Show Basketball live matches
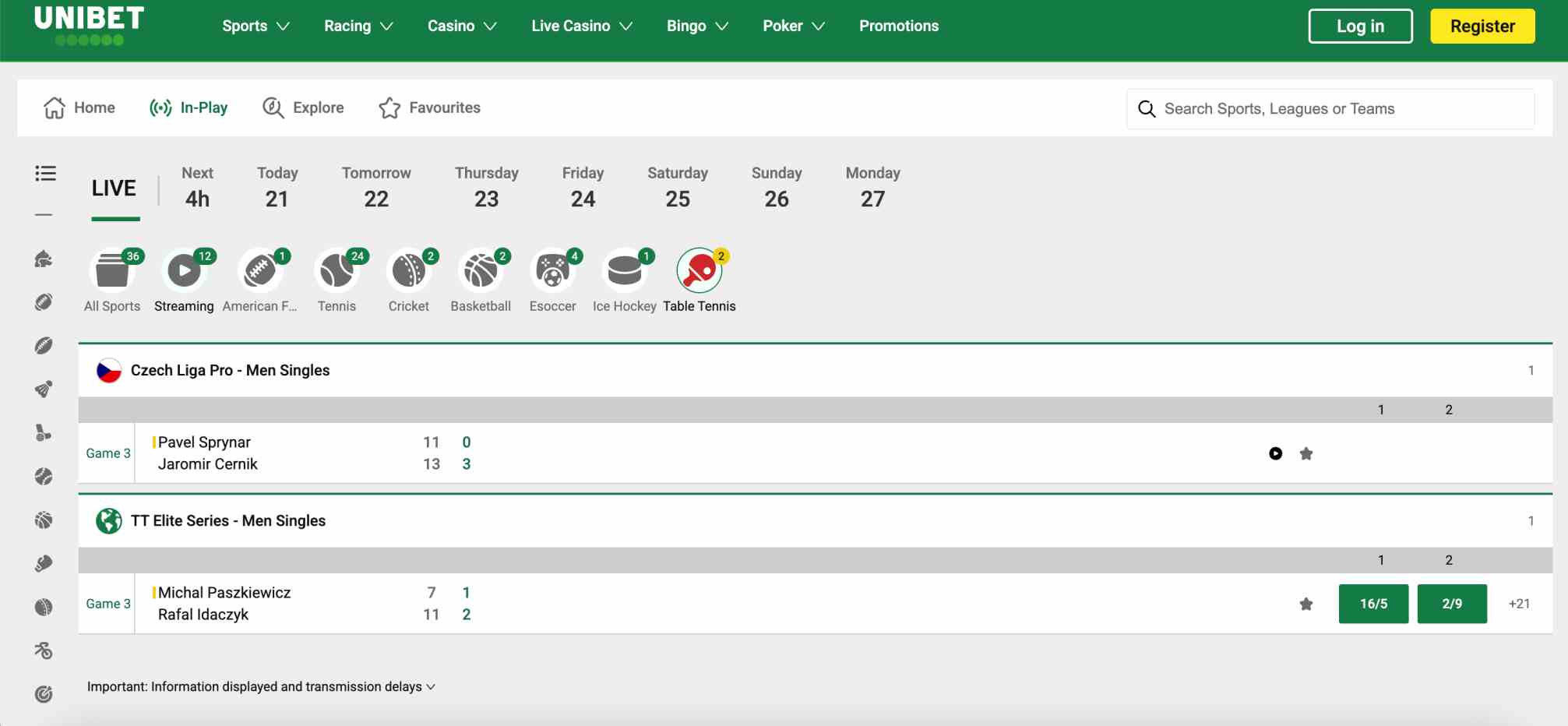The image size is (1568, 726). (481, 271)
